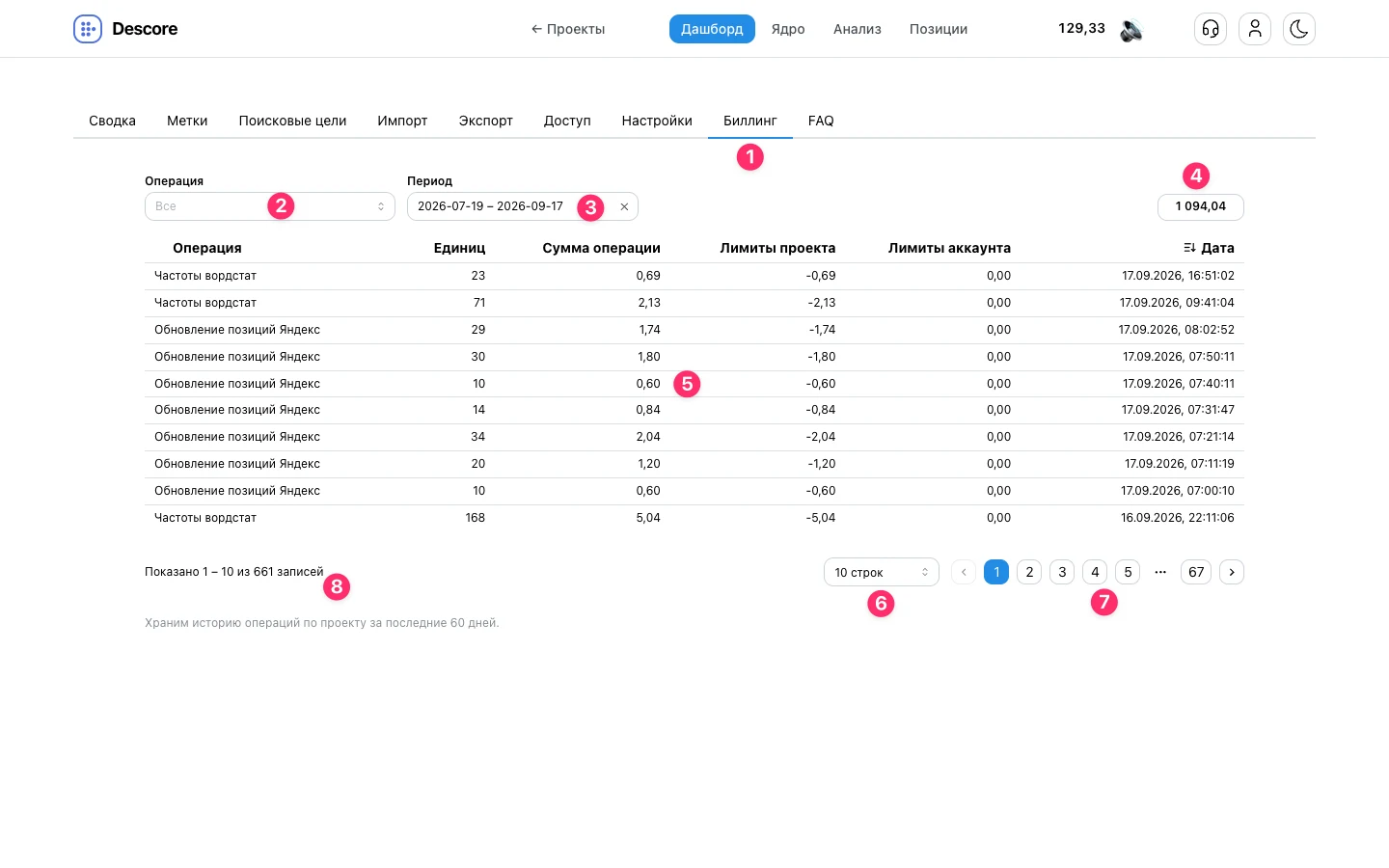Click the date 16.09.2026, 22:11:06
Viewport: 1389px width, 868px height.
pos(1177,518)
